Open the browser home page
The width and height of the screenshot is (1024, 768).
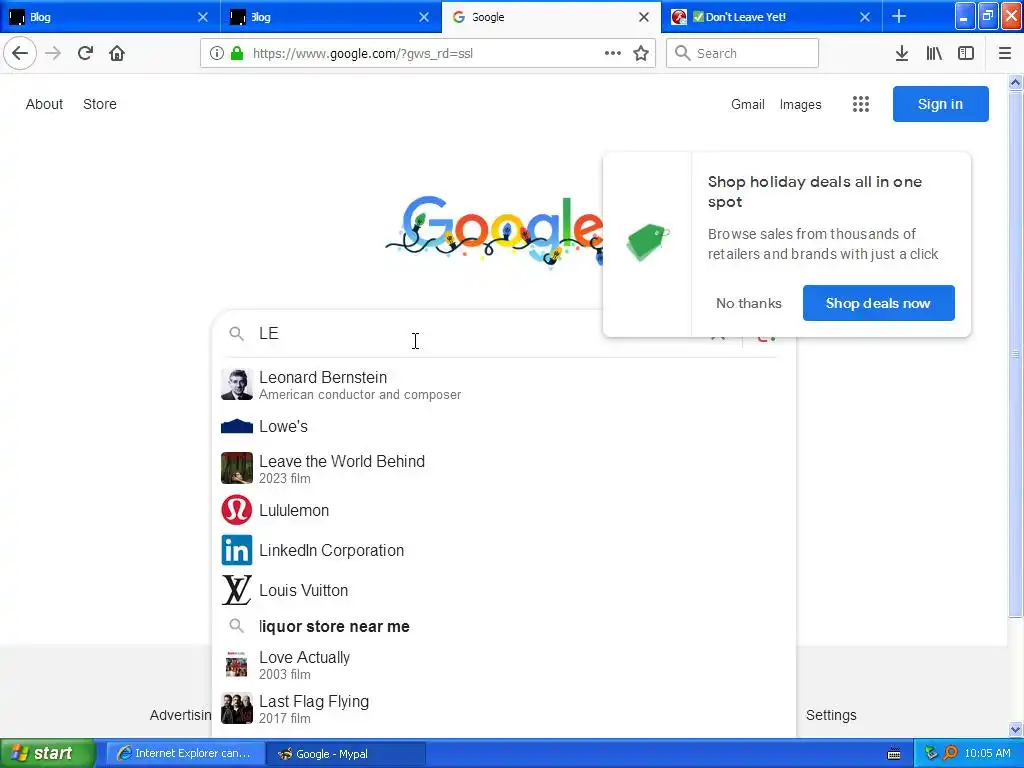(117, 53)
